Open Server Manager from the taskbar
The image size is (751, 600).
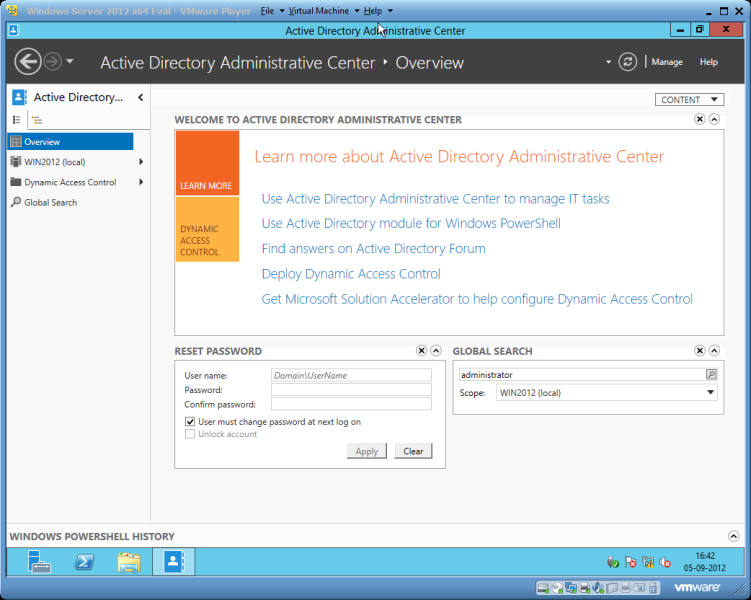coord(40,562)
